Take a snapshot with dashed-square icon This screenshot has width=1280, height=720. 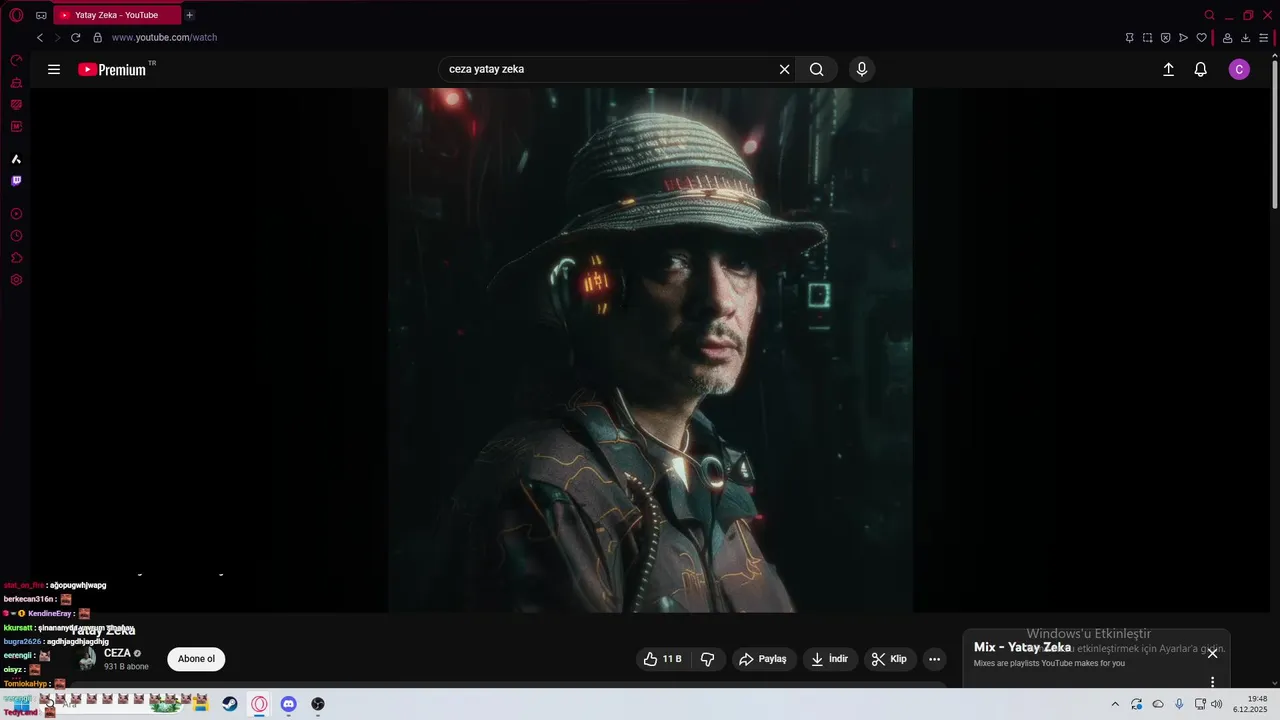click(1148, 38)
